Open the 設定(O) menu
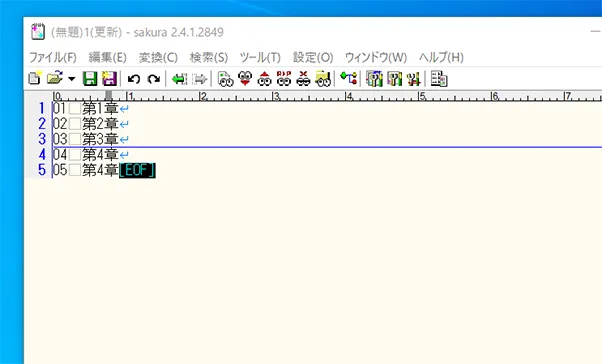Image resolution: width=602 pixels, height=364 pixels. click(313, 58)
